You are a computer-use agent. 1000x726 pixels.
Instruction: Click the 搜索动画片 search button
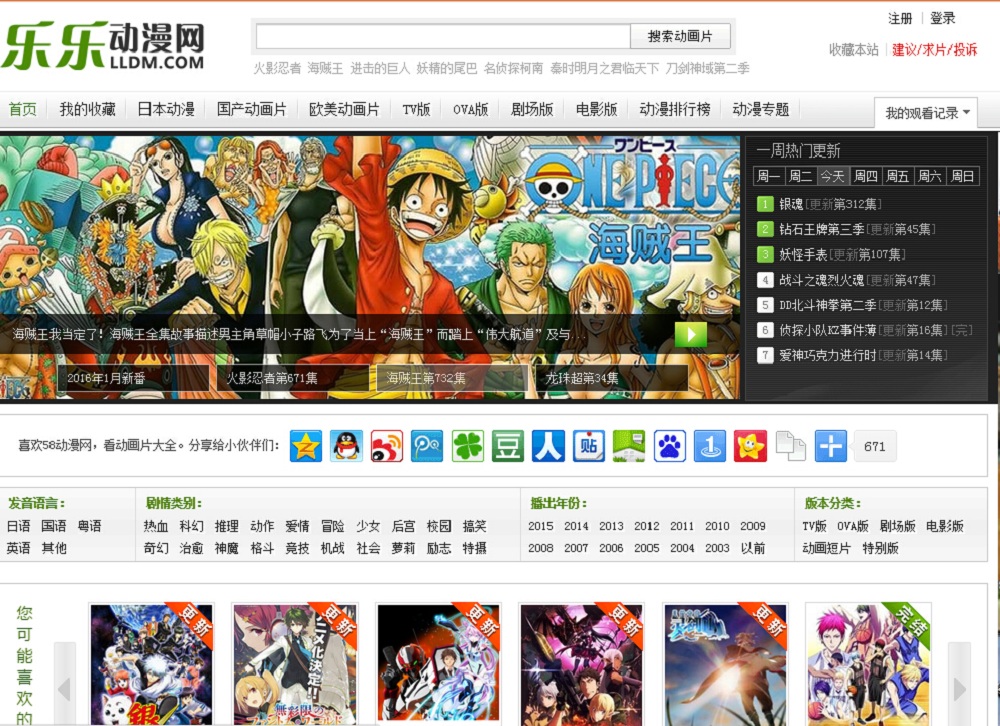[680, 36]
